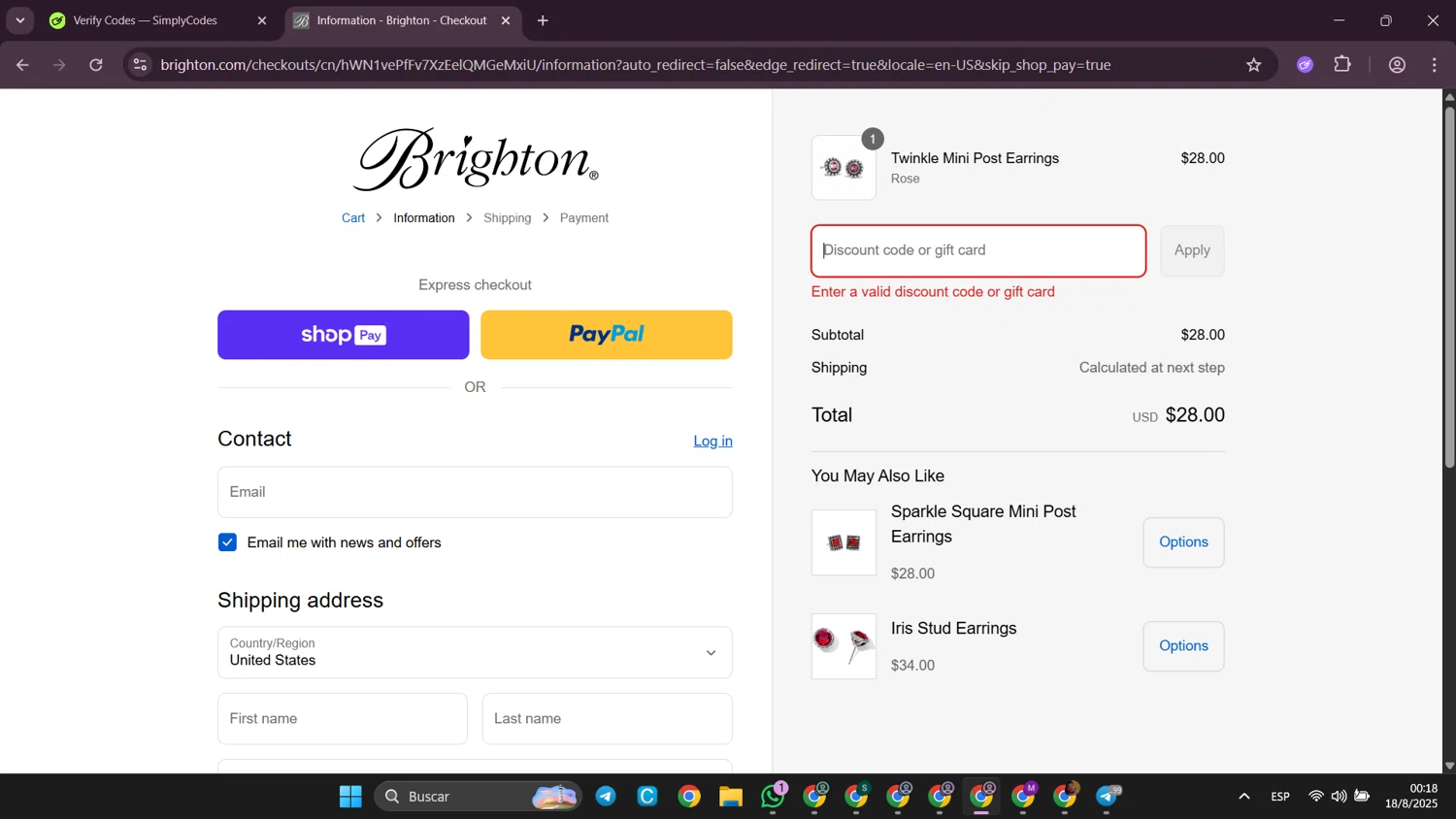This screenshot has height=819, width=1456.
Task: Click the 'Calculated at next step' shipping text
Action: (1152, 368)
